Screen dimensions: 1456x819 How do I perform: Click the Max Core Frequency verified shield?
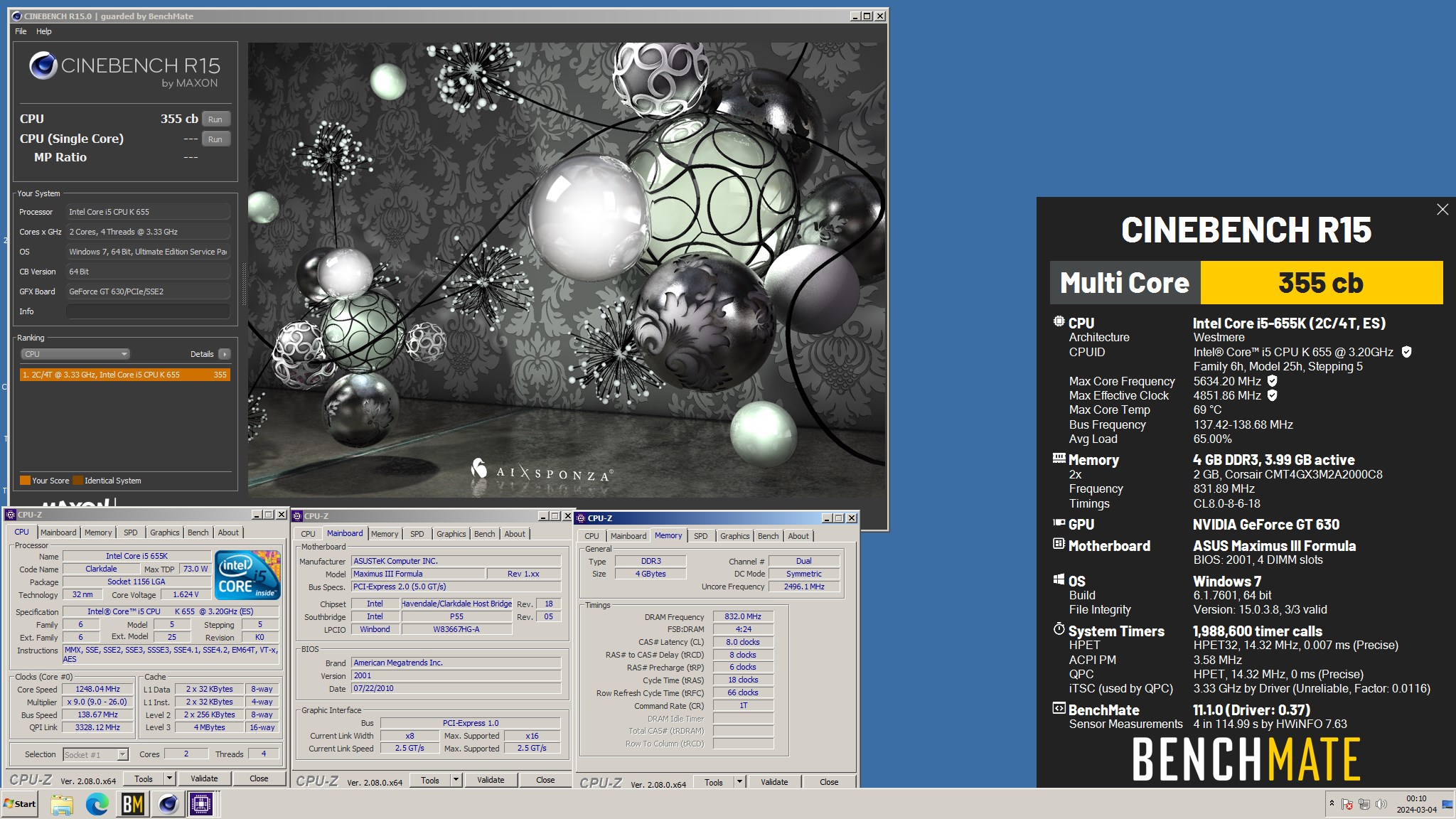(1273, 381)
